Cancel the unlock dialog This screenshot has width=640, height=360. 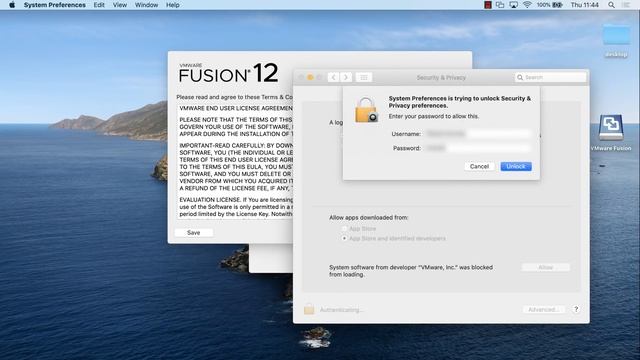click(x=479, y=166)
